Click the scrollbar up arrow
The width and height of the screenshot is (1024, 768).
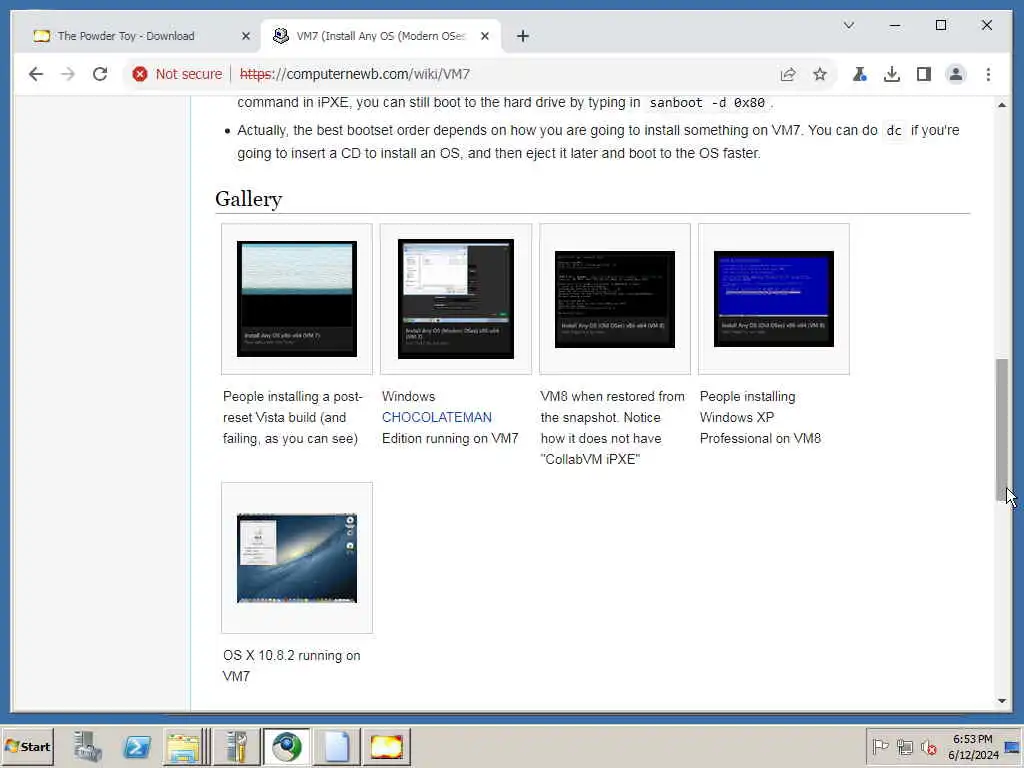(x=1002, y=104)
